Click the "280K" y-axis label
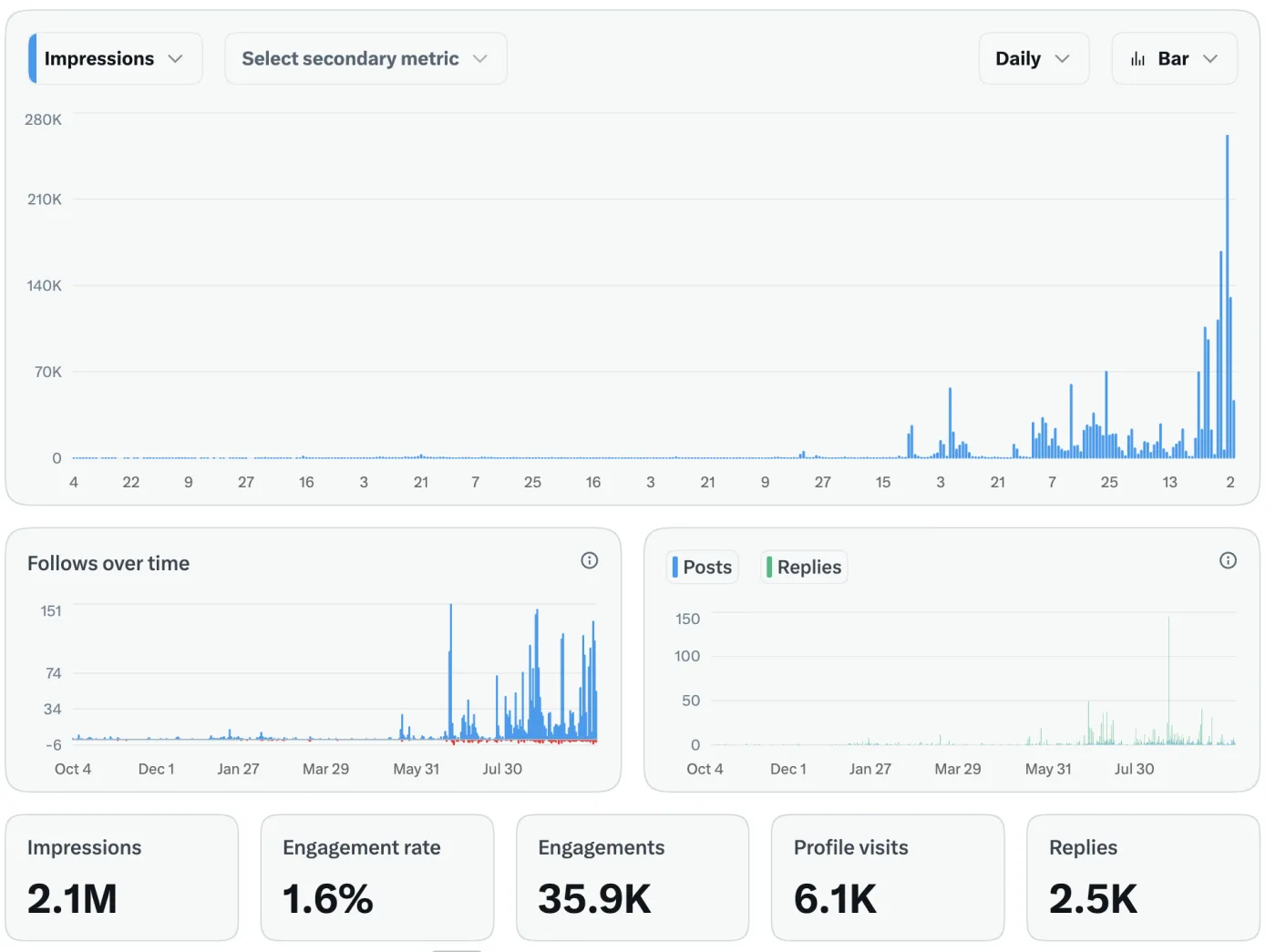The image size is (1276, 952). click(43, 119)
